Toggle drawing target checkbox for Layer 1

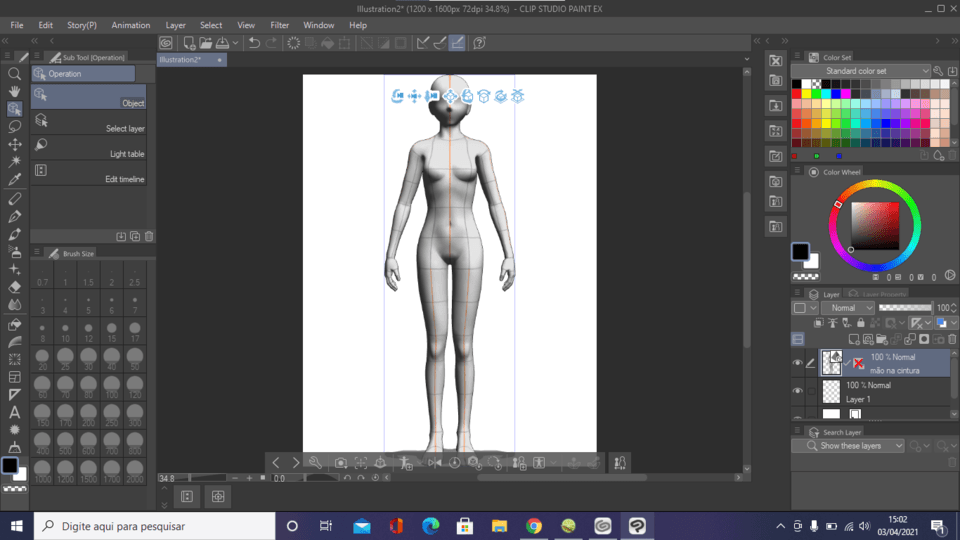pos(811,391)
